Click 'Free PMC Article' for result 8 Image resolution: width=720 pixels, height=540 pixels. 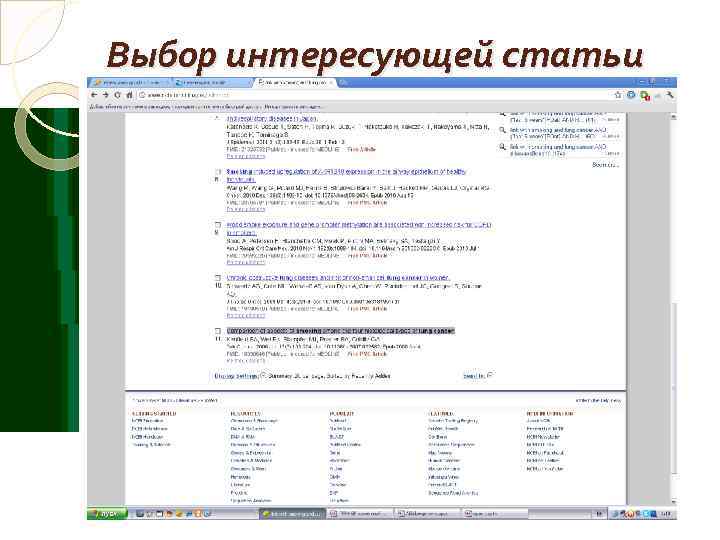pos(367,202)
